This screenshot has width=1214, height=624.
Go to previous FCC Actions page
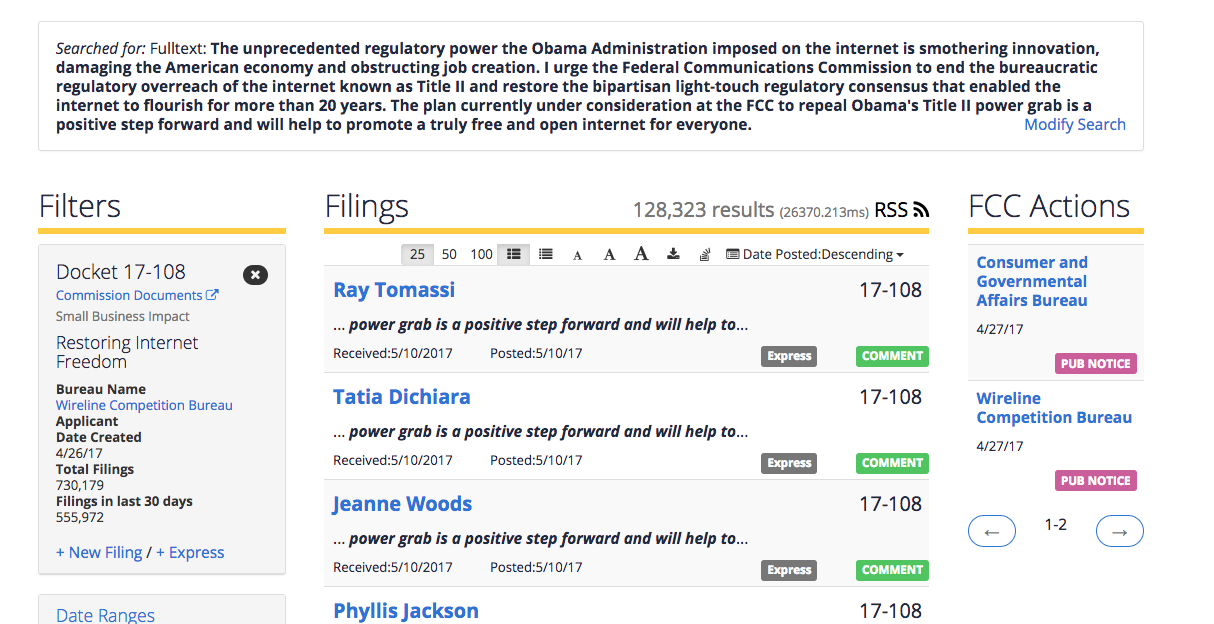[x=992, y=531]
